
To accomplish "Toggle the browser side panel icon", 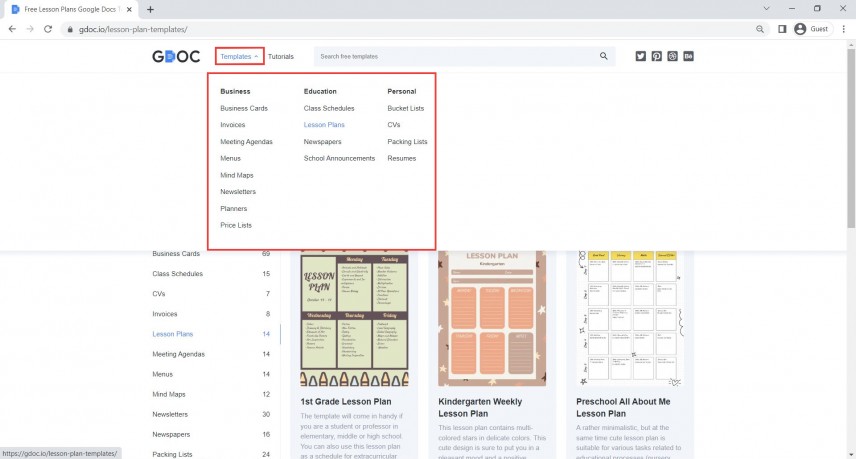I will coord(782,29).
